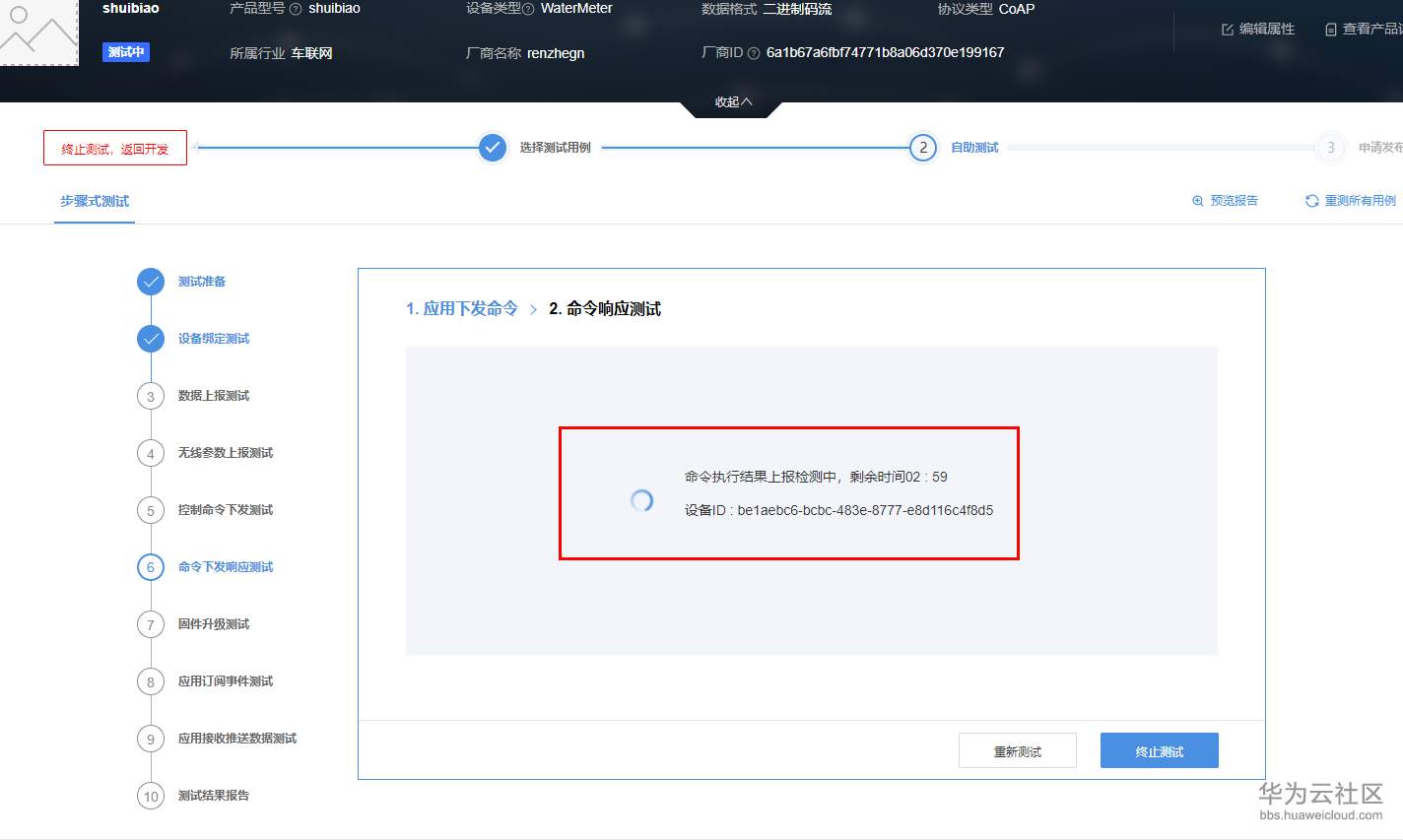Click the 重测所有用例 refresh icon

click(x=1312, y=201)
